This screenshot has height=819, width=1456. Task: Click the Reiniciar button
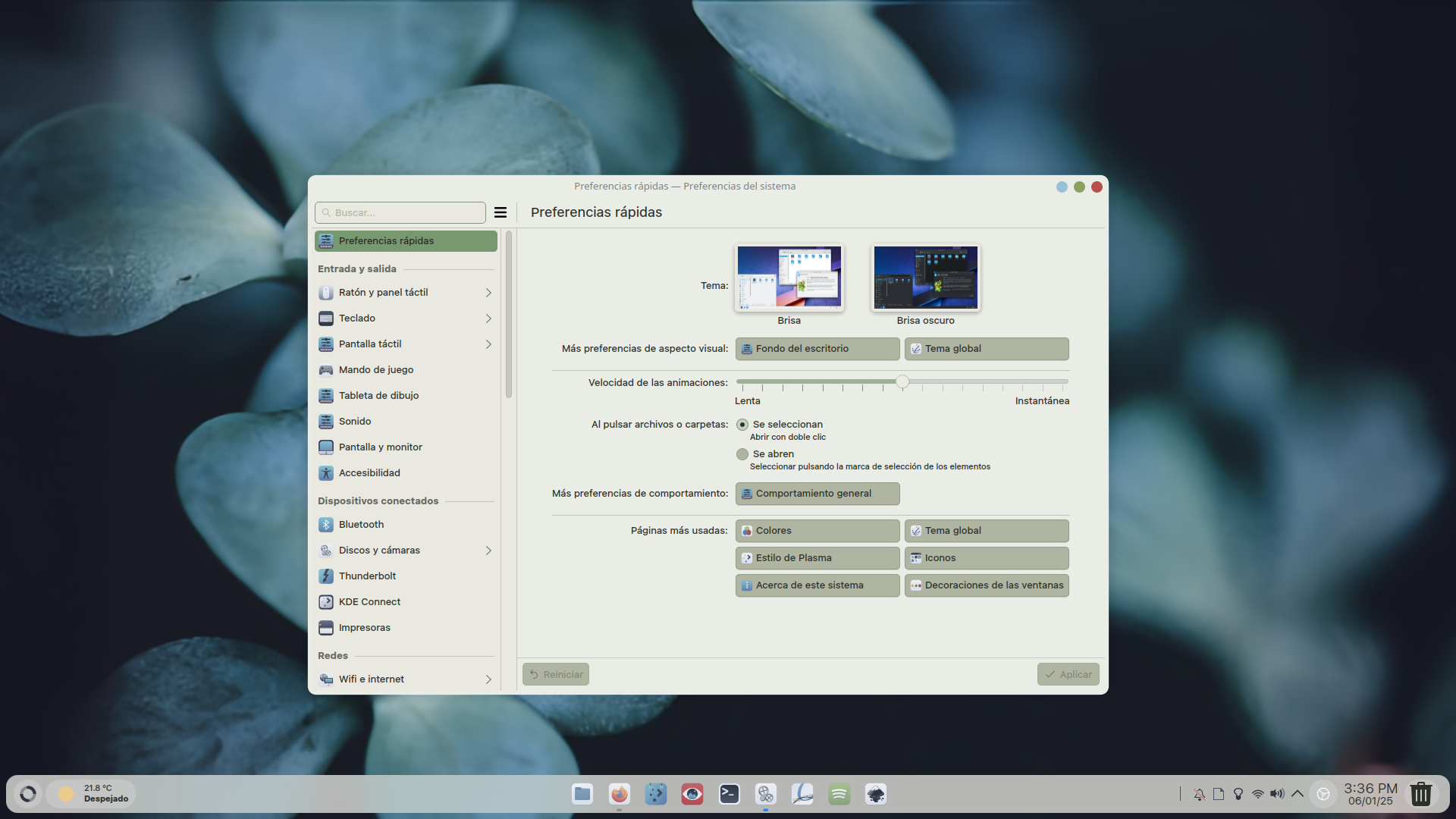point(556,674)
